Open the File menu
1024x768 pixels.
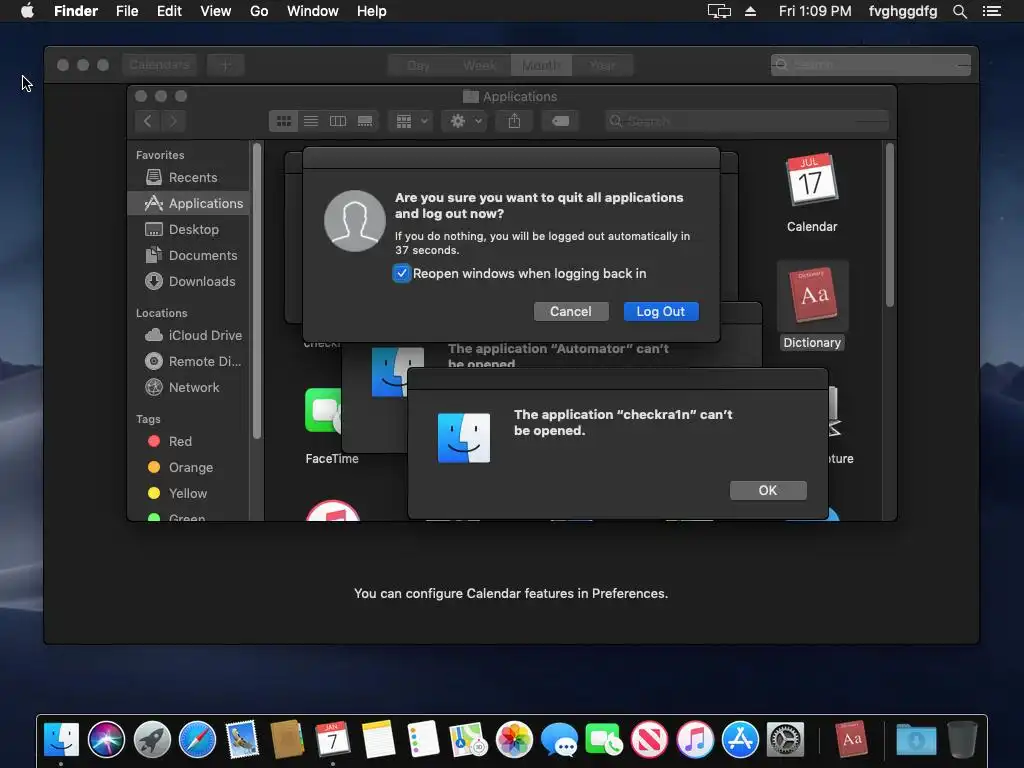click(x=127, y=11)
